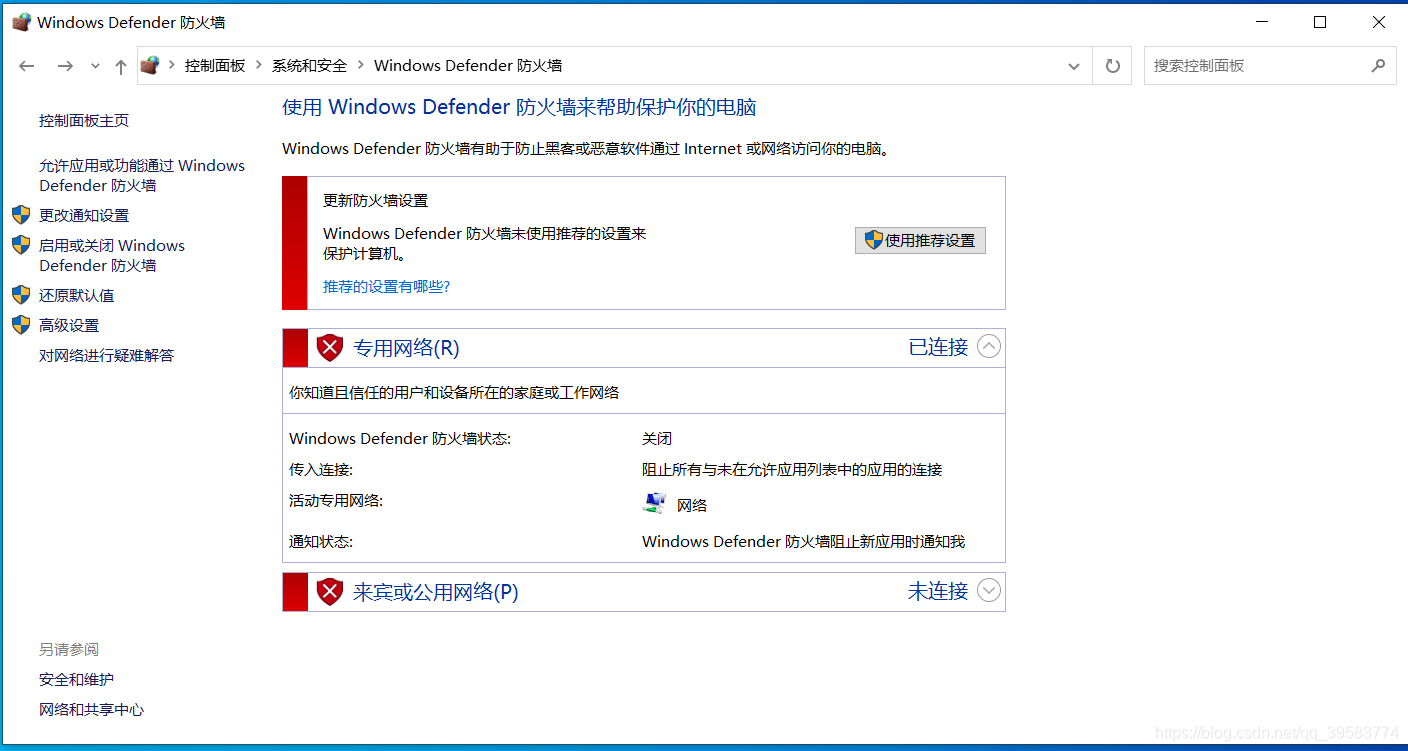Close the firewall window

[1379, 22]
